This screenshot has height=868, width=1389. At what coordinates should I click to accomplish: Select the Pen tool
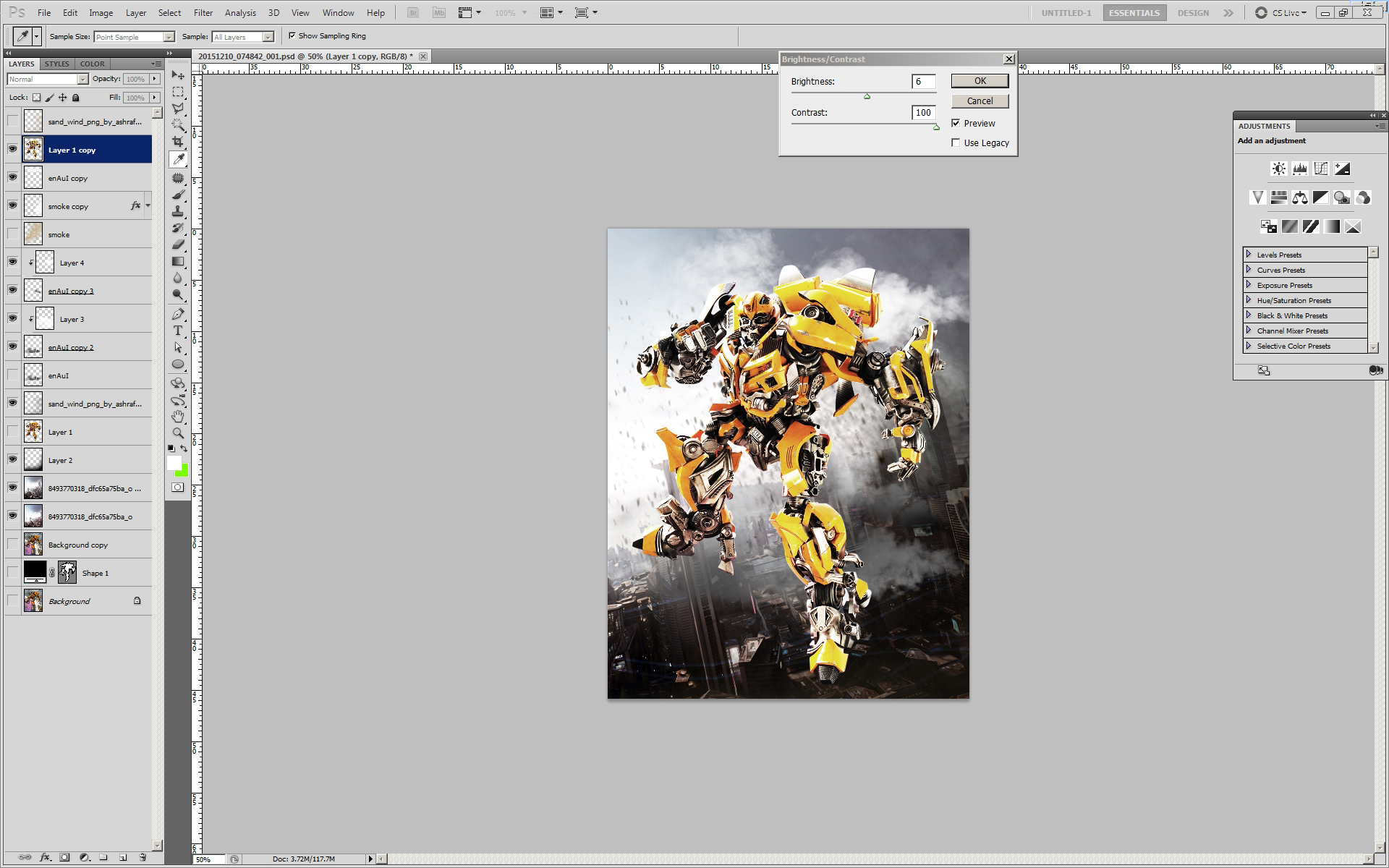click(x=178, y=314)
